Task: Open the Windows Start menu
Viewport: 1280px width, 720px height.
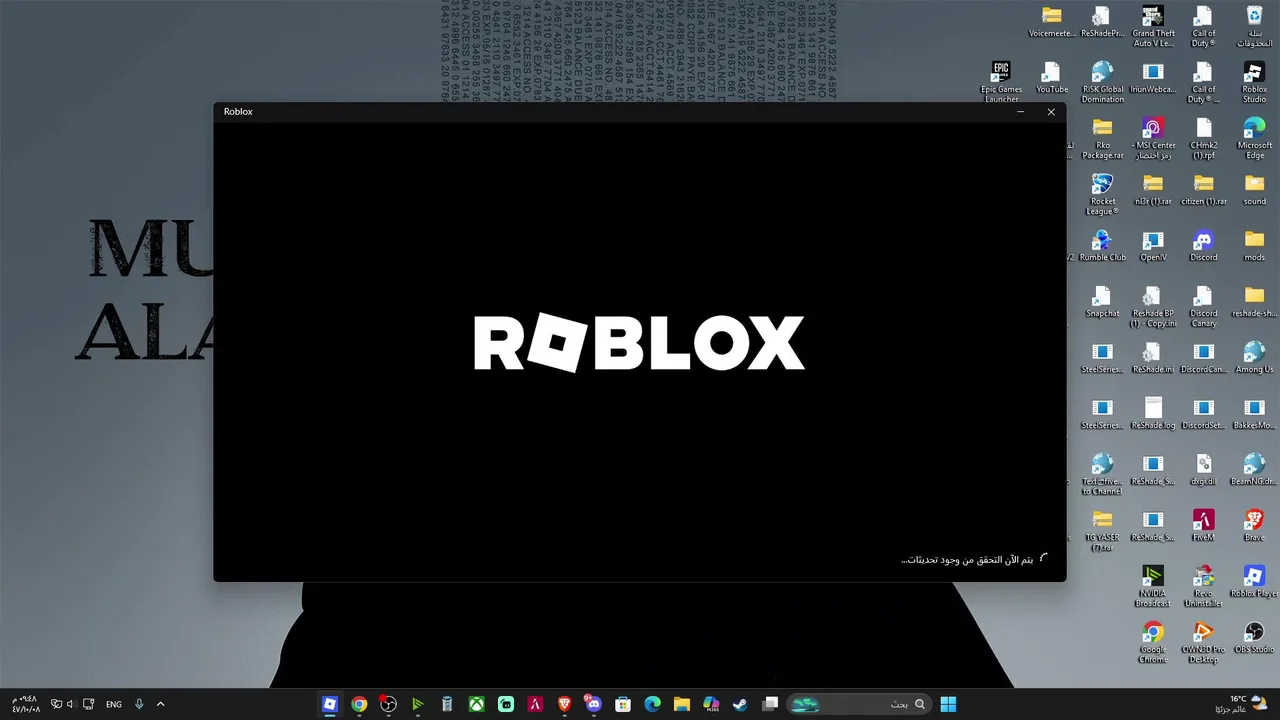Action: pyautogui.click(x=948, y=704)
